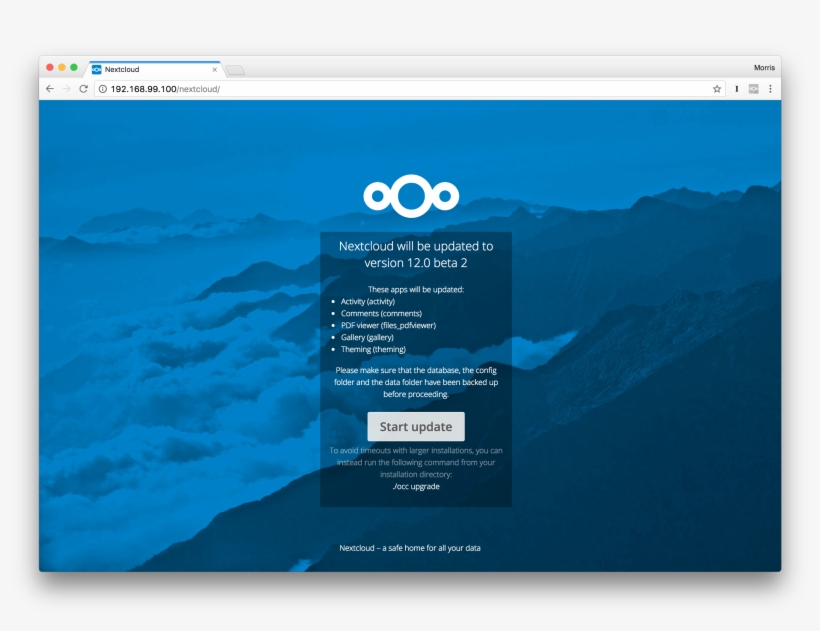Image resolution: width=820 pixels, height=631 pixels.
Task: Open a new tab with the new tab button
Action: tap(235, 69)
